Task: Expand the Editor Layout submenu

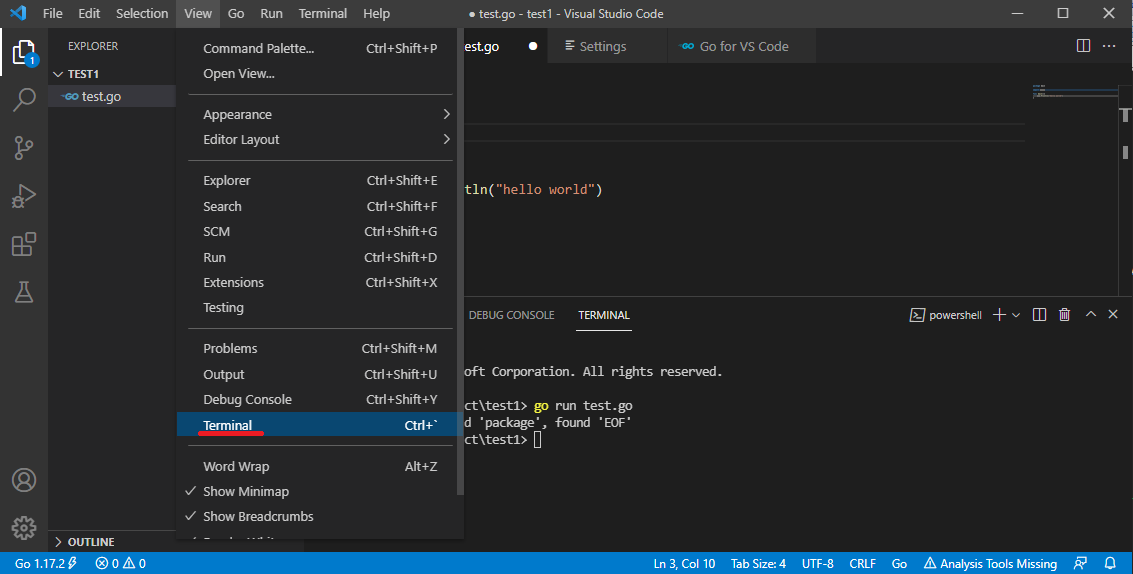Action: [x=318, y=140]
